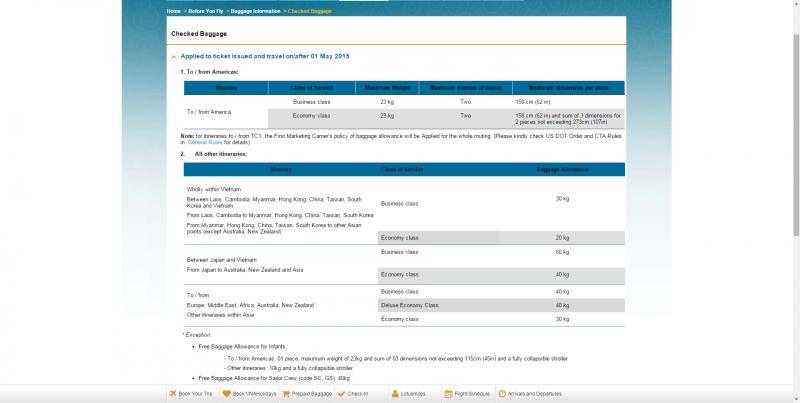Open the Home breadcrumb link

[173, 10]
